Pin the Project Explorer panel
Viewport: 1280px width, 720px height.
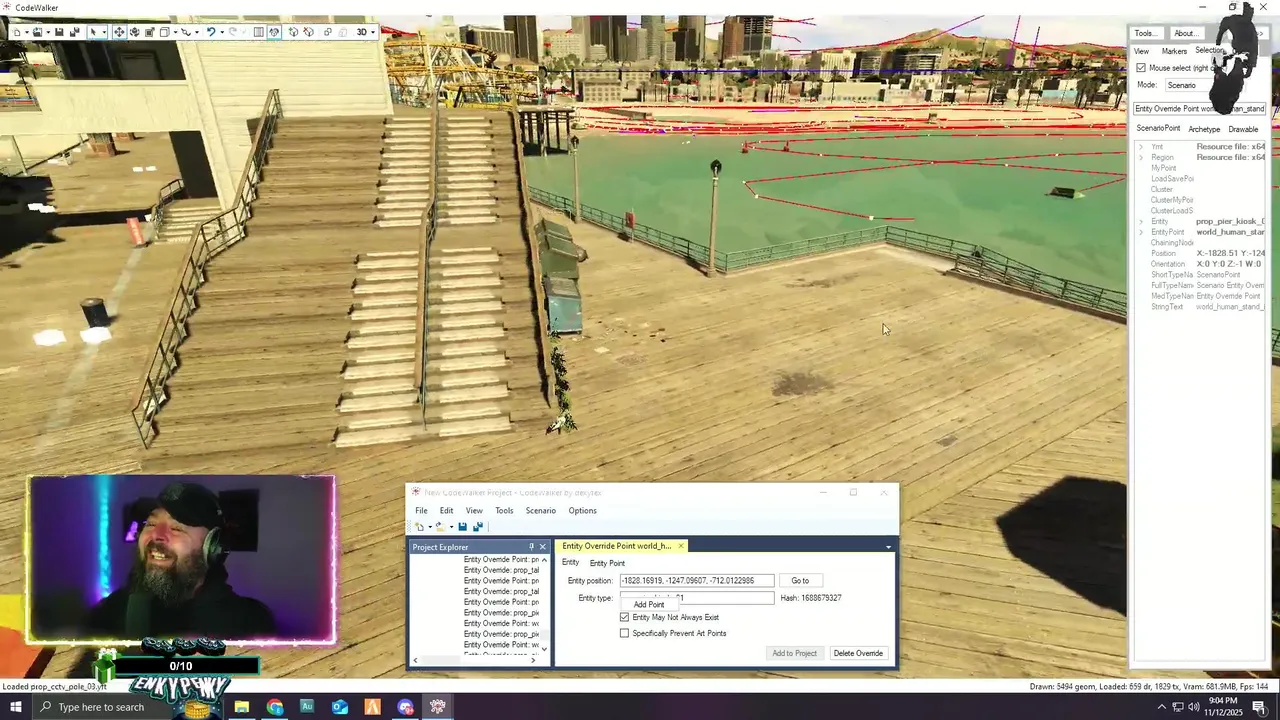pos(531,547)
